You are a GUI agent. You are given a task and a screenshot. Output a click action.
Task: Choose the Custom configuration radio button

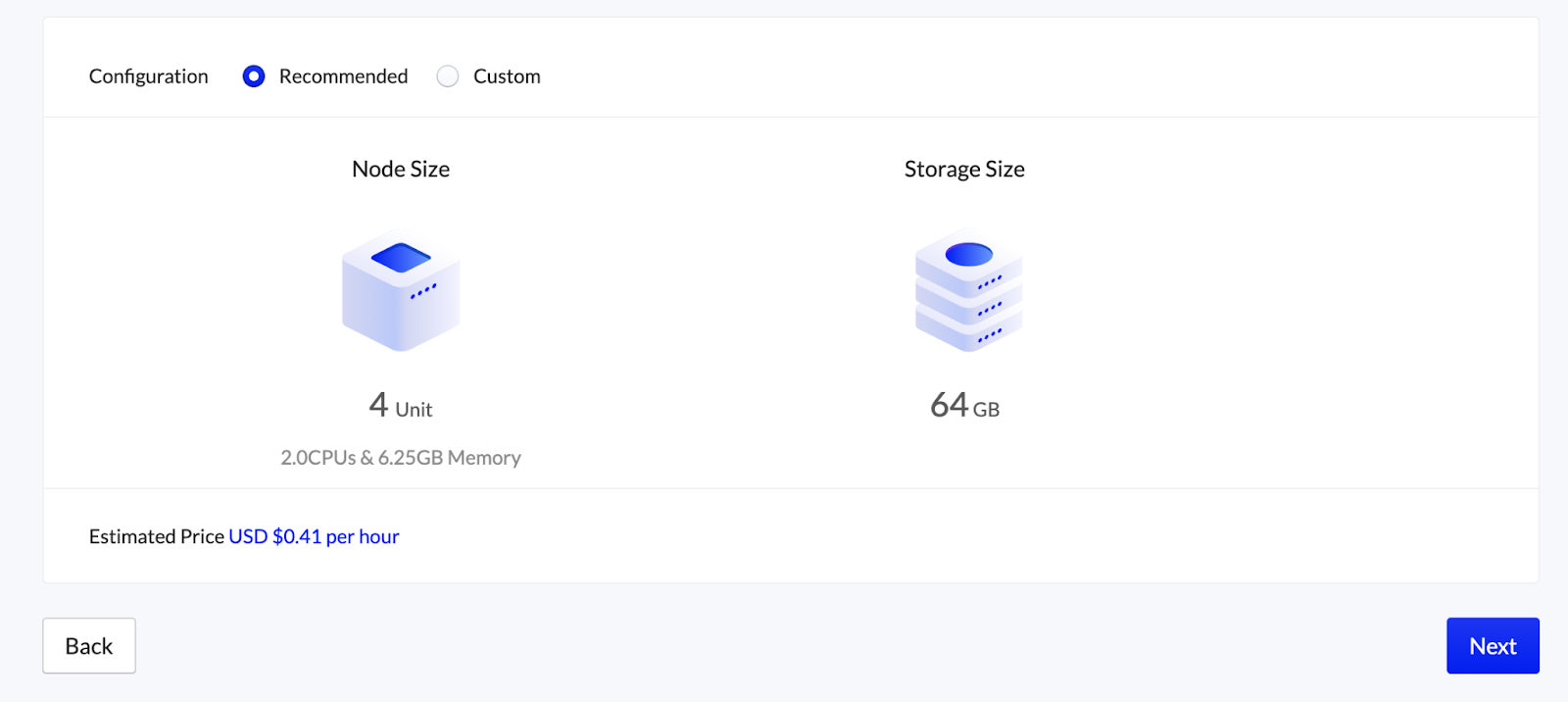(448, 76)
